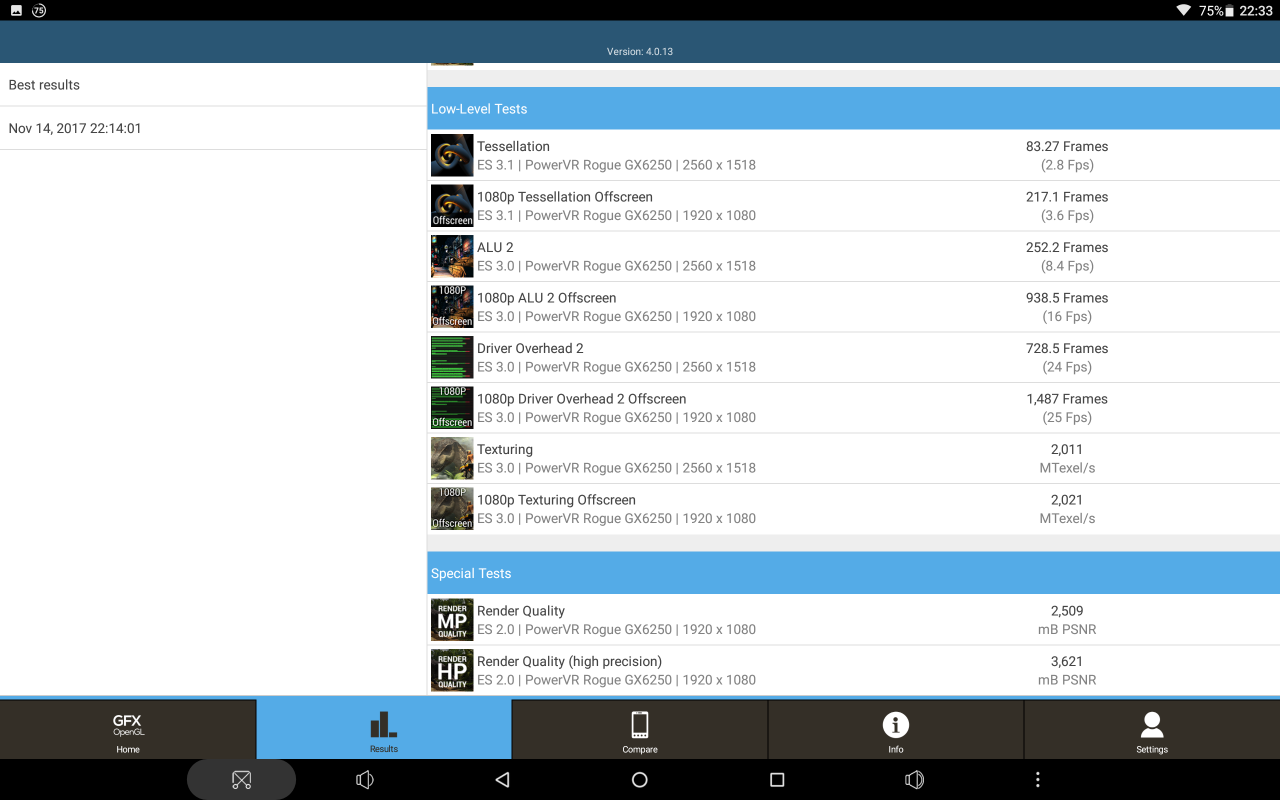Tap the Wi-Fi status icon
The image size is (1280, 800).
click(x=1184, y=10)
